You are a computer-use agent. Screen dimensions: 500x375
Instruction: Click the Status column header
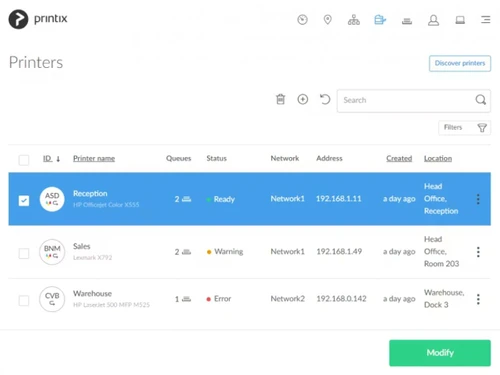[x=216, y=158]
